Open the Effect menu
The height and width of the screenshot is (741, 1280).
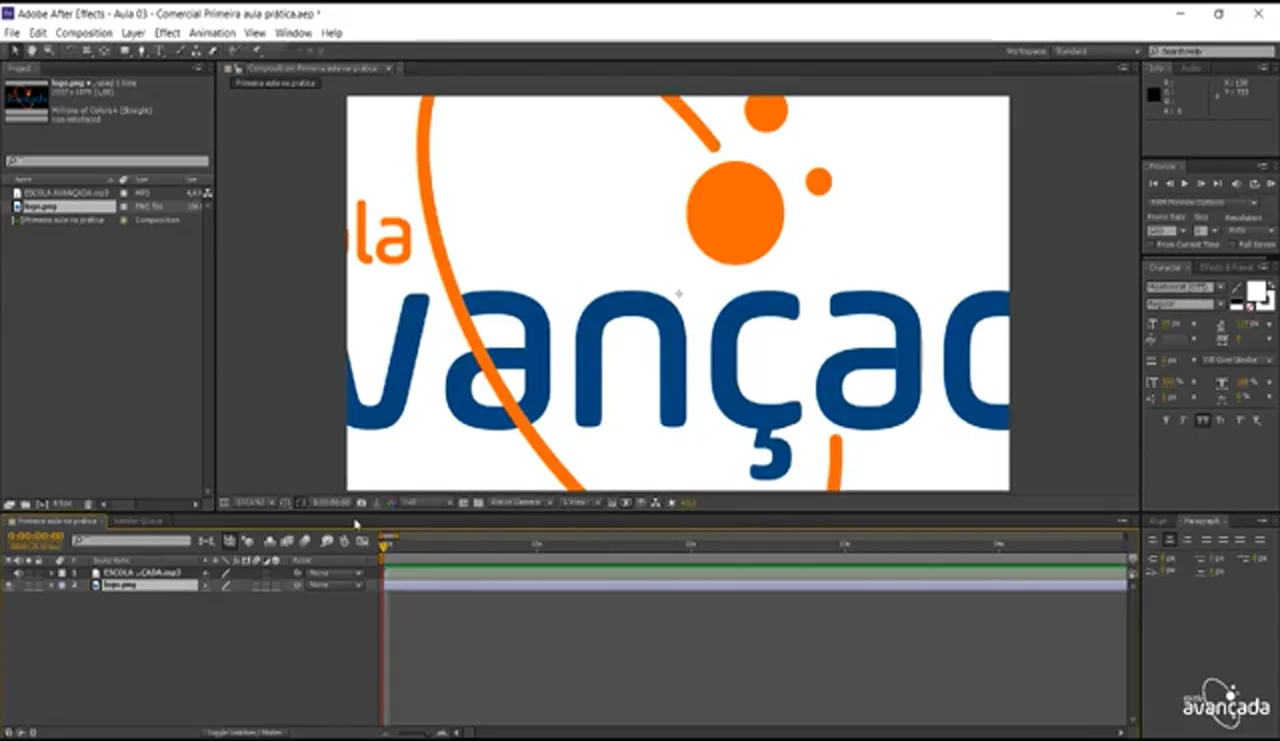[167, 33]
